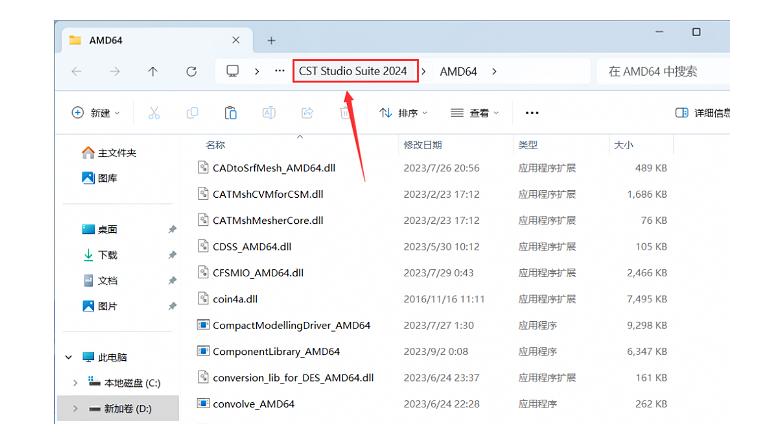The width and height of the screenshot is (783, 445).
Task: Expand 新加卷 (D:) tree node
Action: tap(75, 409)
